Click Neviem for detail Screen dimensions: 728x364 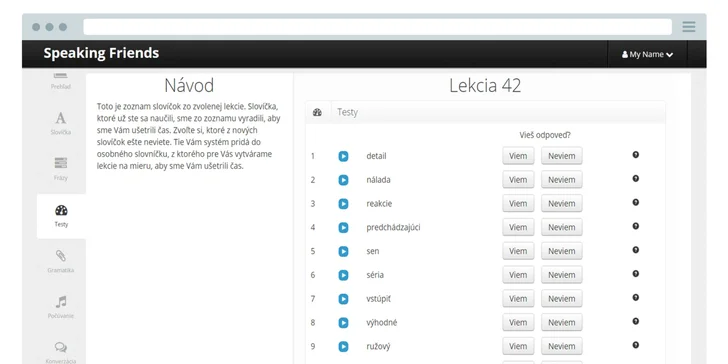[561, 156]
